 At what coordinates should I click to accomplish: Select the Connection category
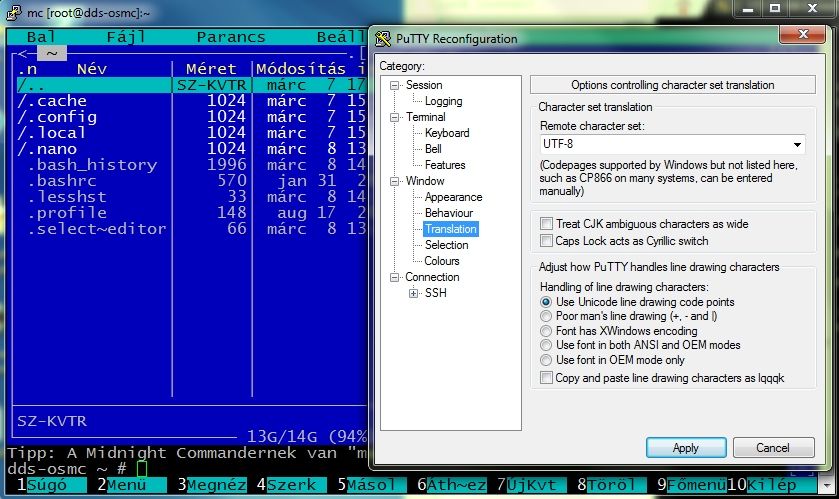(x=432, y=277)
